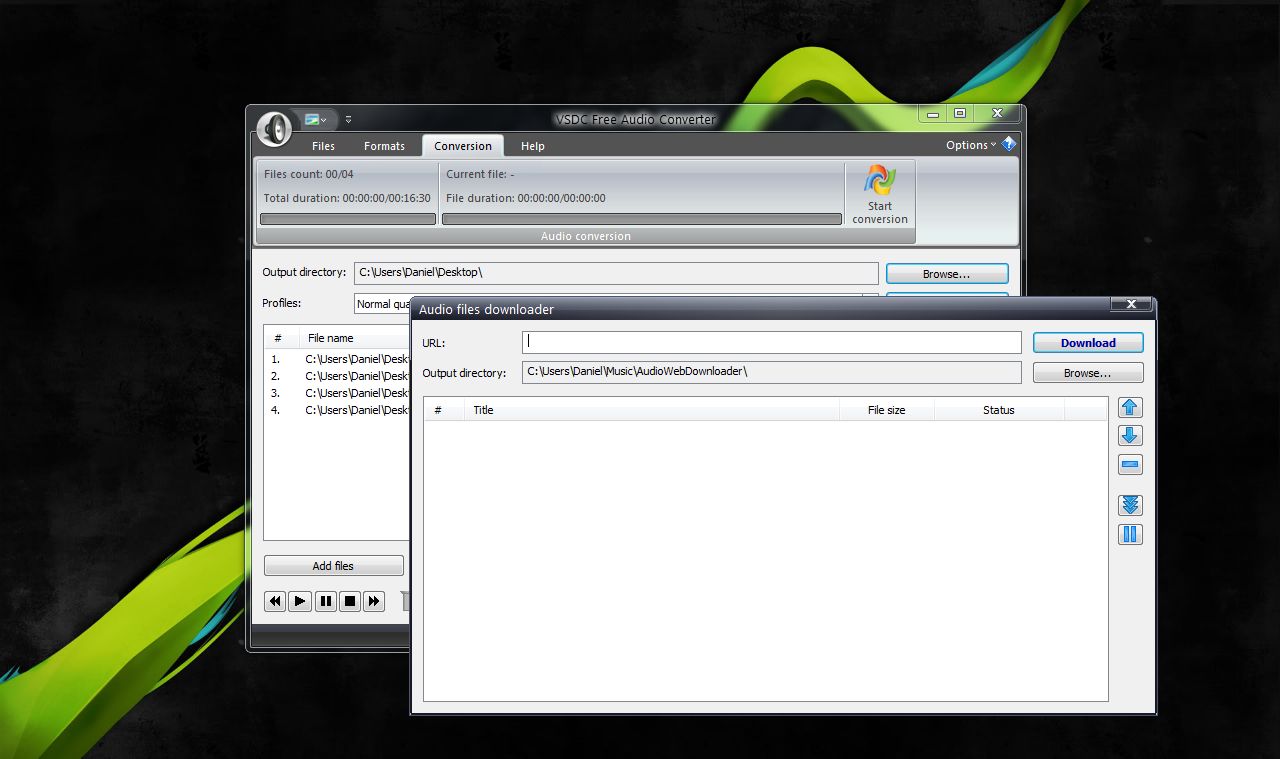Open the Files ribbon tab

click(323, 146)
